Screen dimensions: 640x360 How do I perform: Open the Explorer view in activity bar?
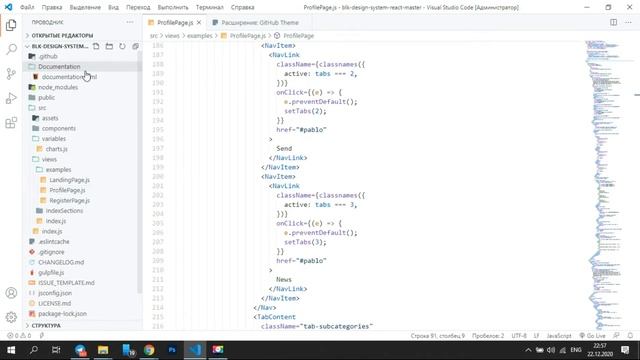[11, 25]
